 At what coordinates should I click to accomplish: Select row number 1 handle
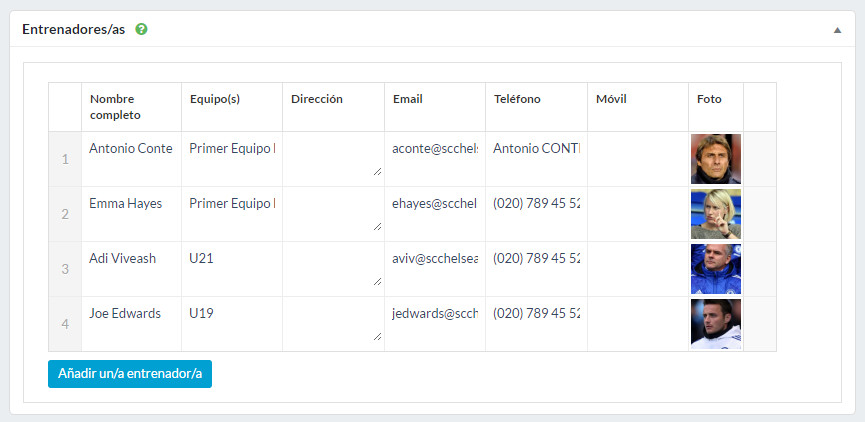[x=65, y=159]
